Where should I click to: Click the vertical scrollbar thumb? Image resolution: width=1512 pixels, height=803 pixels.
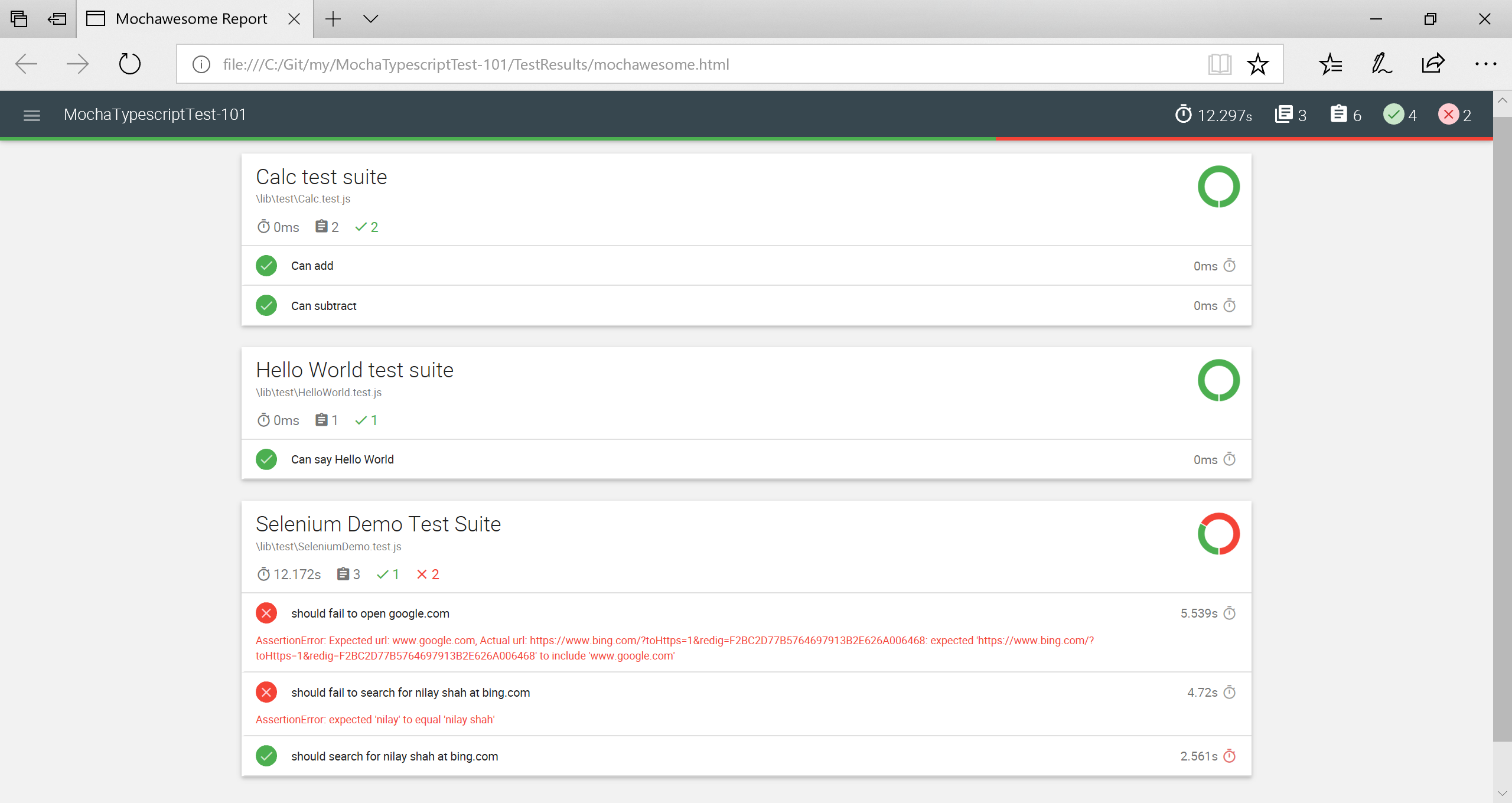pos(1503,429)
